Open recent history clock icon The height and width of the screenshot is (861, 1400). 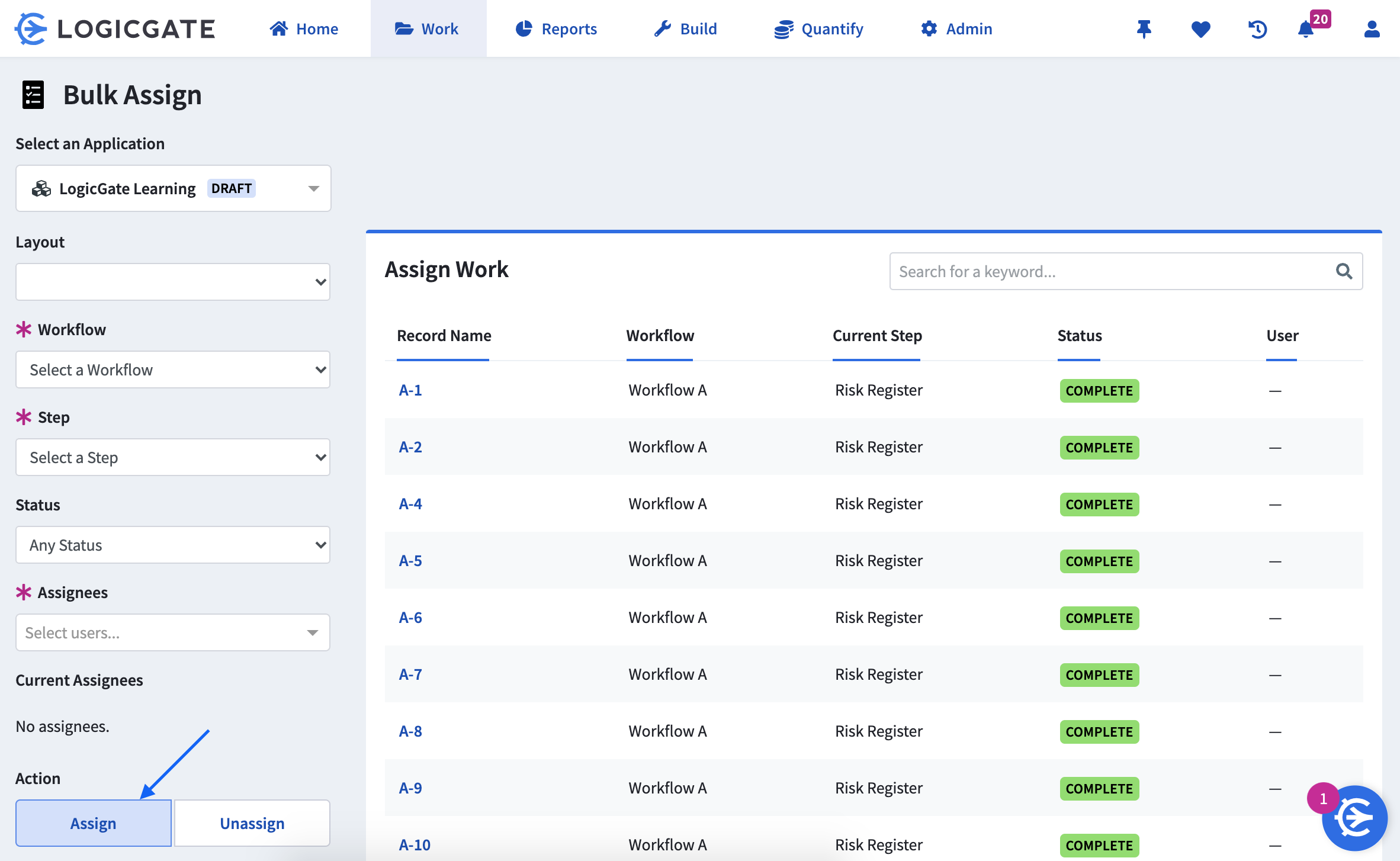click(1257, 28)
